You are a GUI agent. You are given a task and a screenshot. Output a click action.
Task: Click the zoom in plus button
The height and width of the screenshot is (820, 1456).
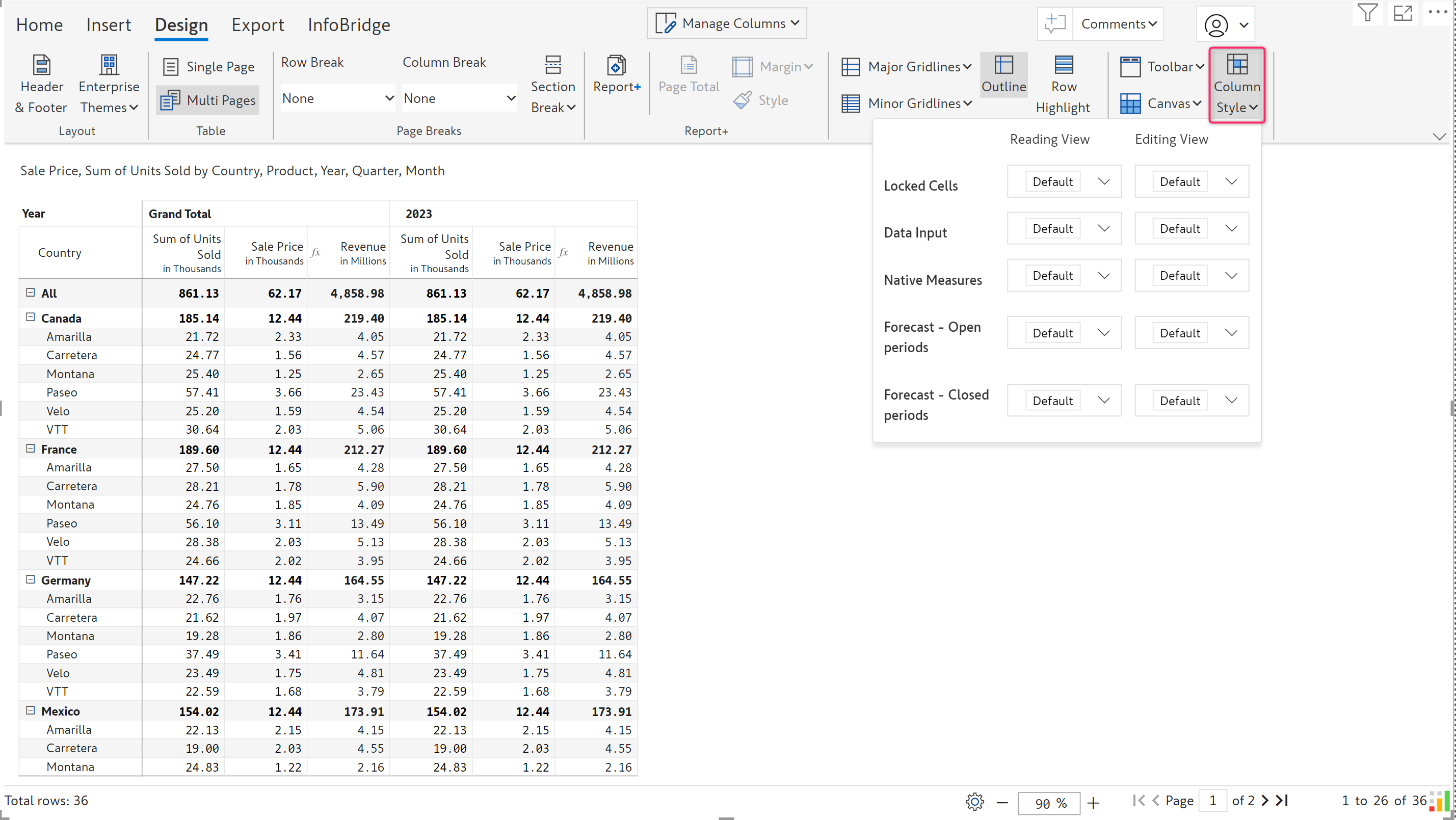pos(1094,803)
